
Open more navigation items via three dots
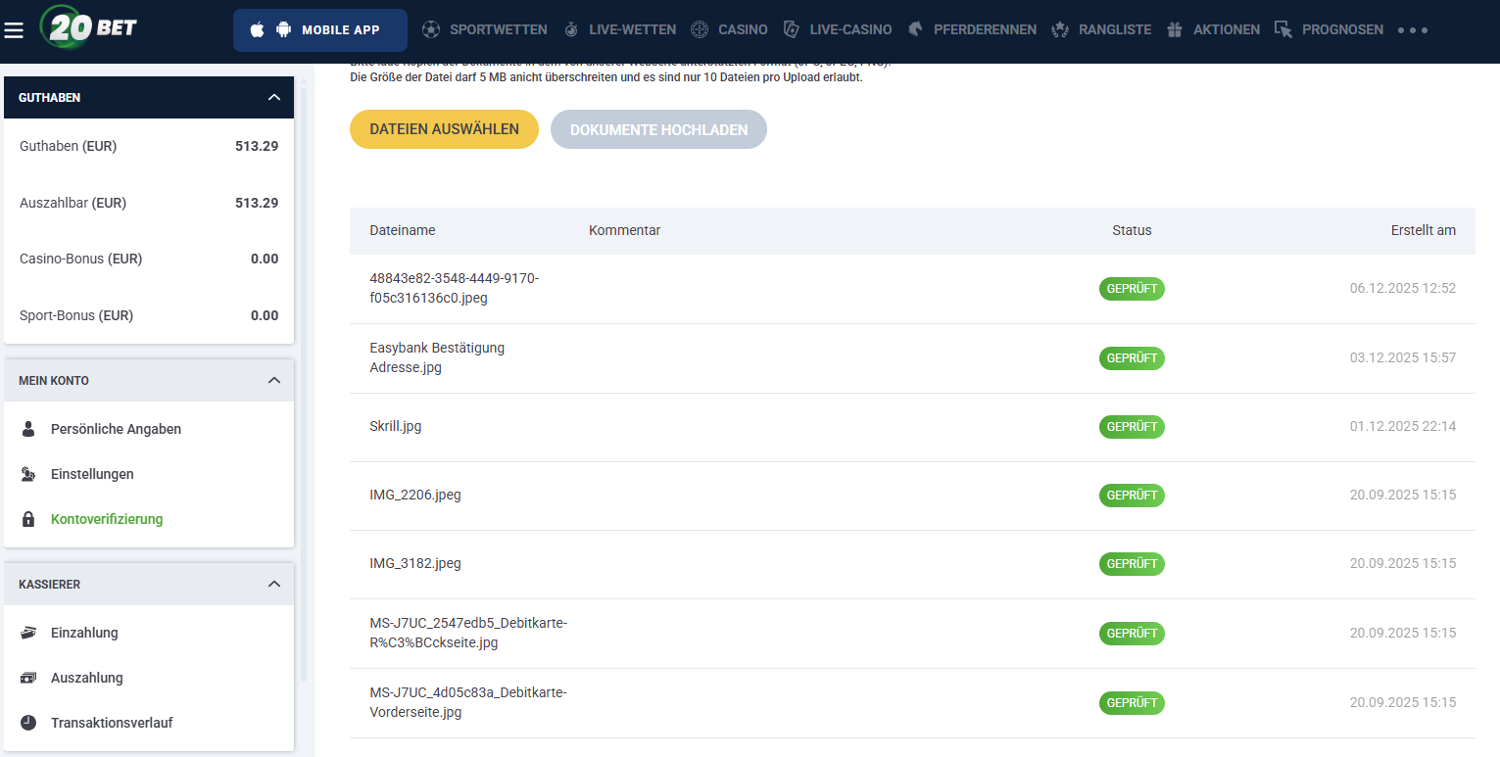[x=1412, y=30]
